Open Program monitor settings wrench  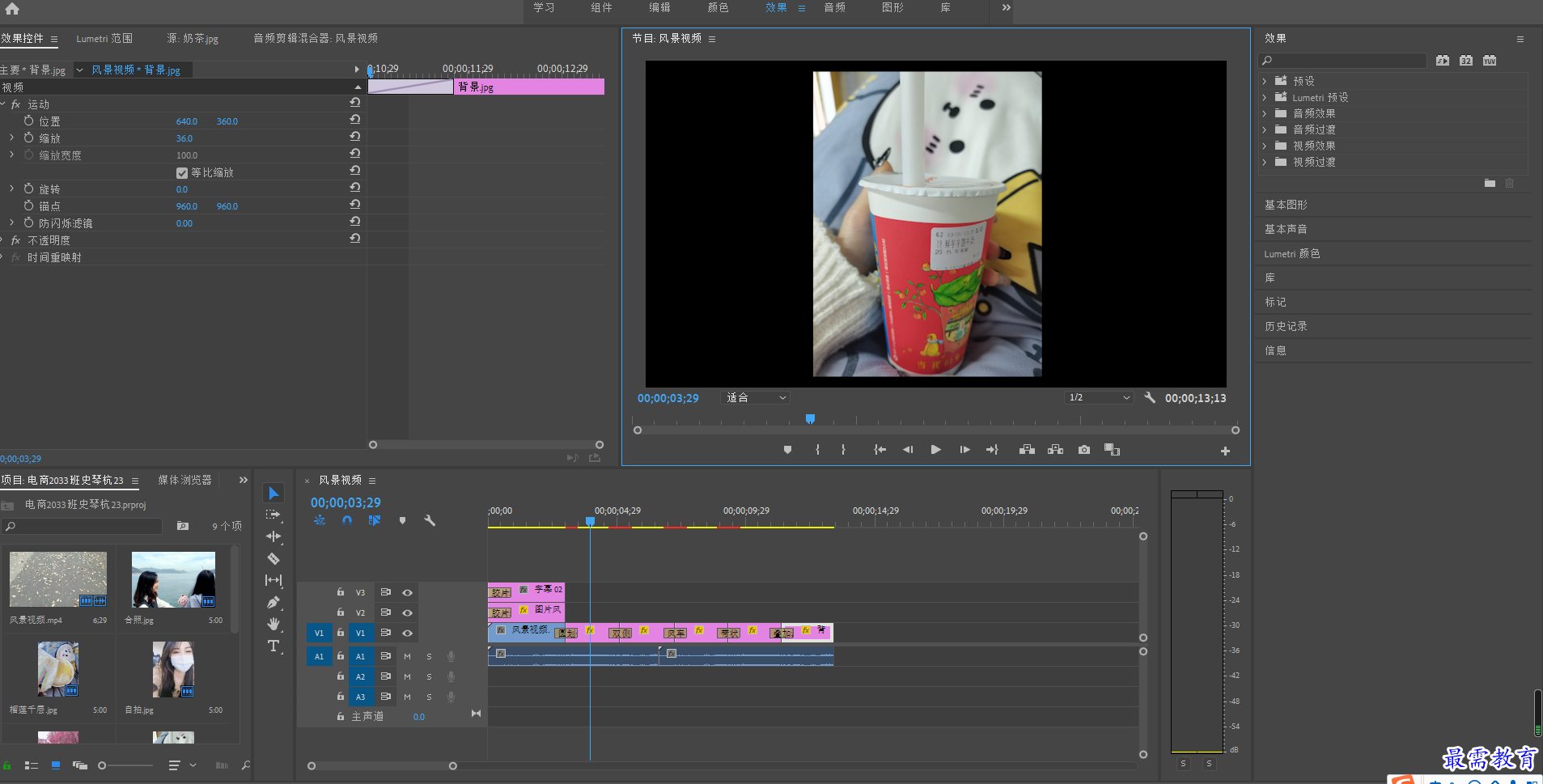click(1150, 397)
